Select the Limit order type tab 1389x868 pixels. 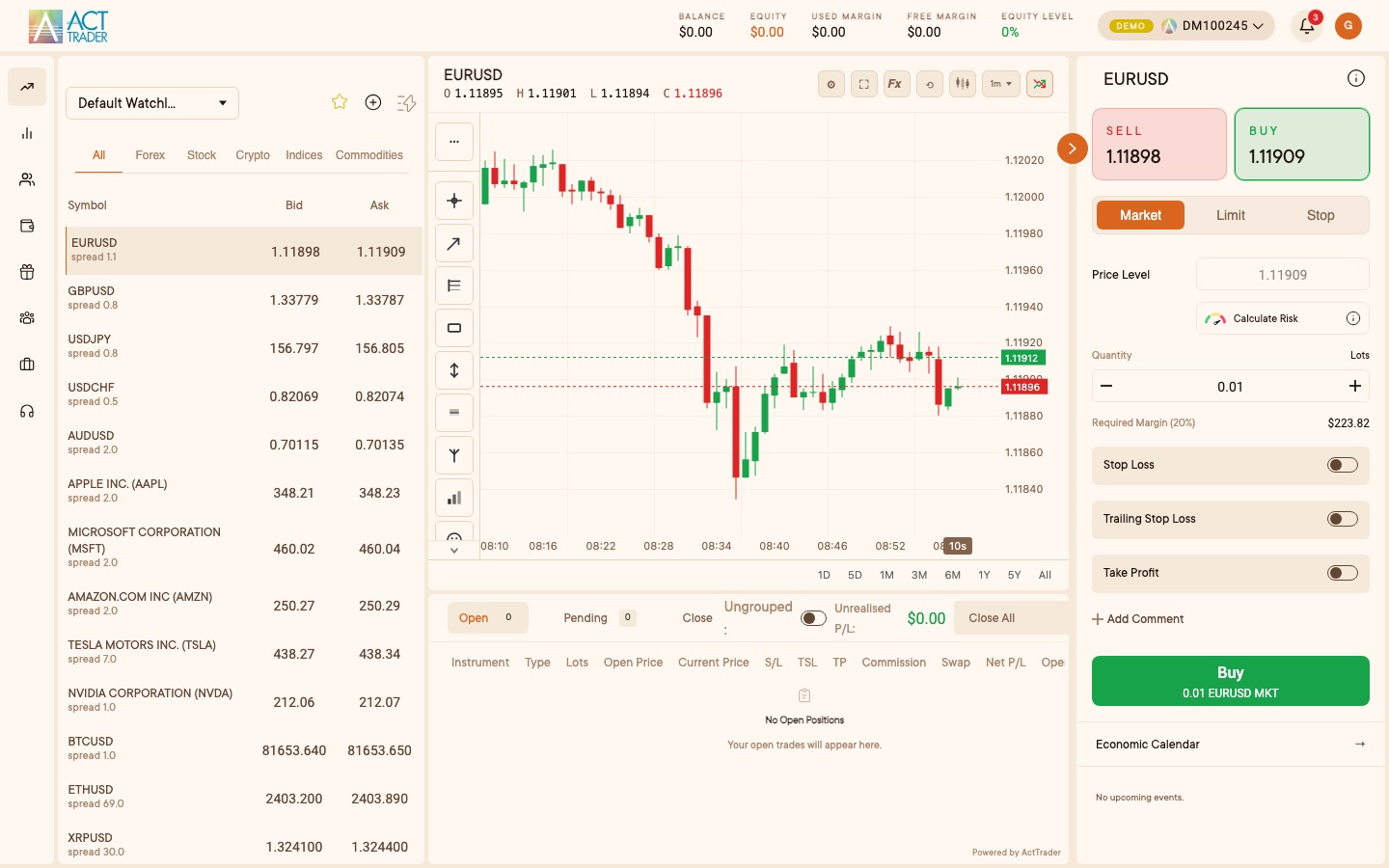coord(1231,215)
